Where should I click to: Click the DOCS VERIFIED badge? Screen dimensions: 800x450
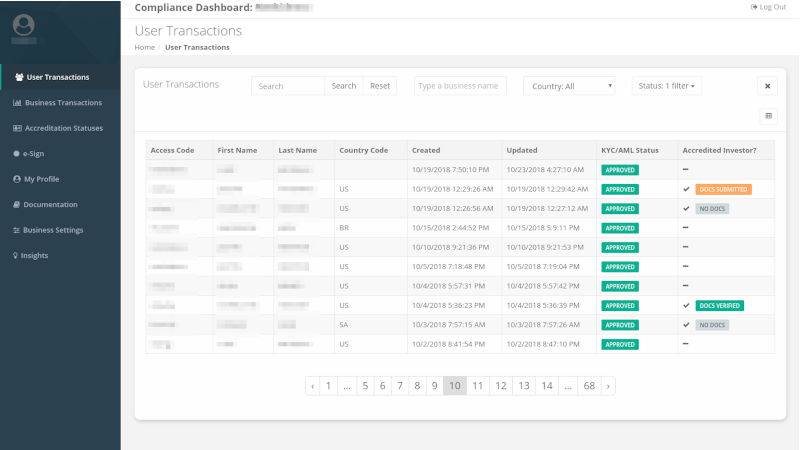[x=719, y=306]
